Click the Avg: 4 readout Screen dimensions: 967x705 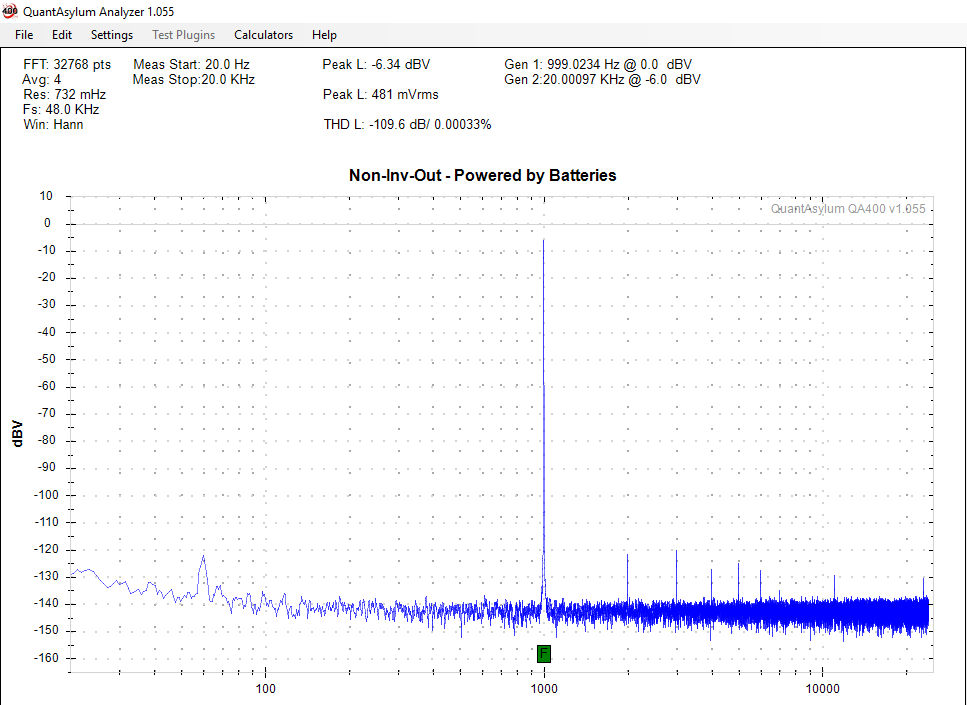[x=41, y=80]
